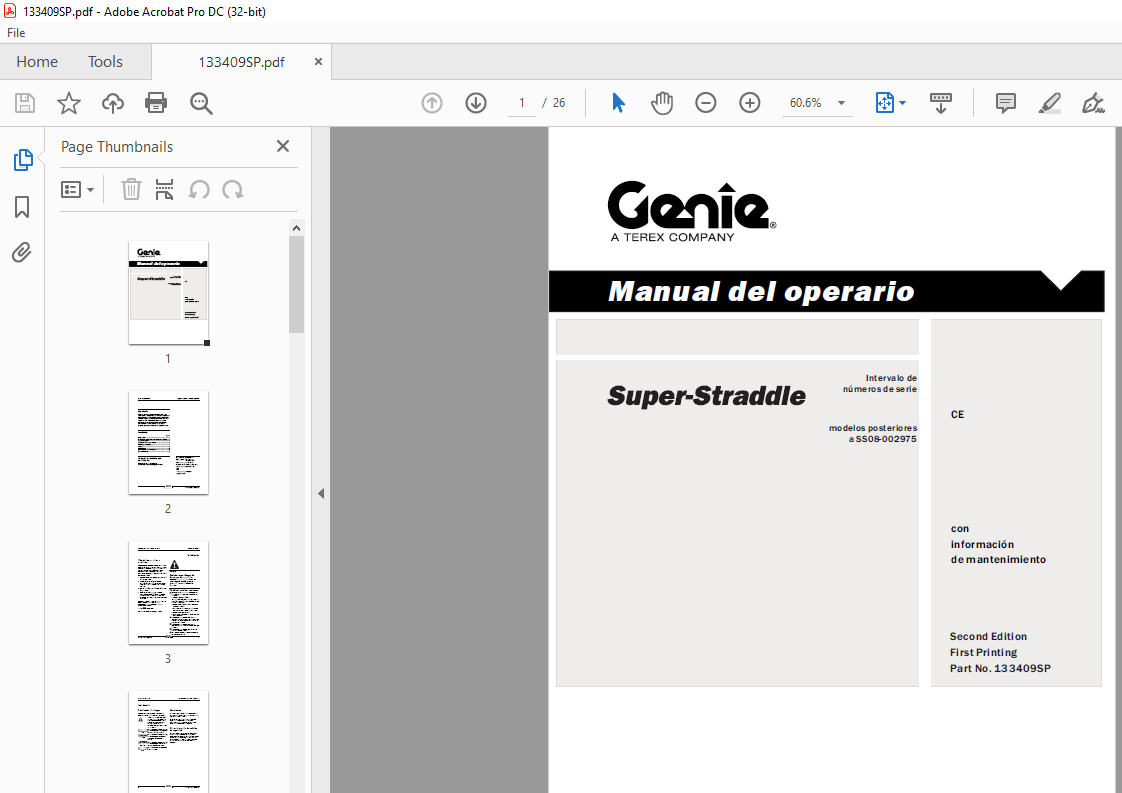Image resolution: width=1122 pixels, height=793 pixels.
Task: Click 'A TEREX COMPANY' text
Action: (x=672, y=237)
